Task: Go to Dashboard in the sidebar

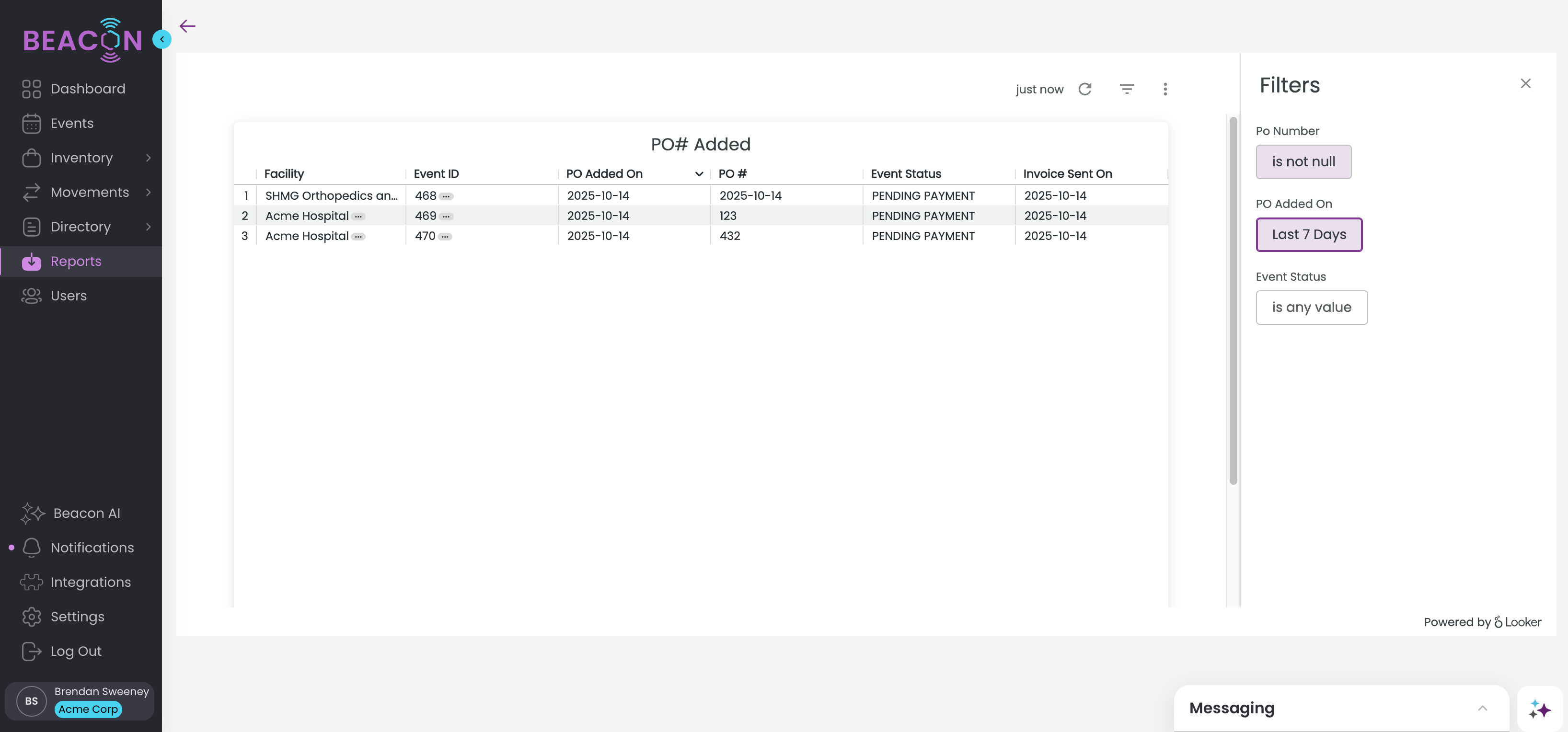Action: pyautogui.click(x=88, y=89)
